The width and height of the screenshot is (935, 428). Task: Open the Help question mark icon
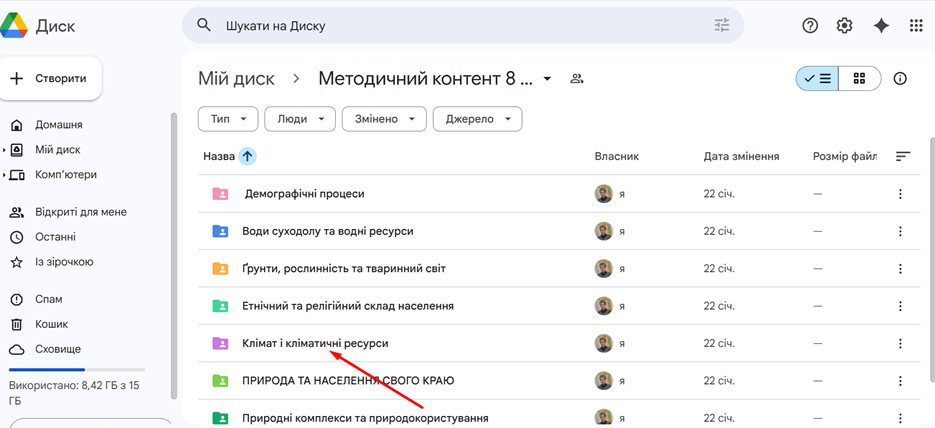(810, 26)
